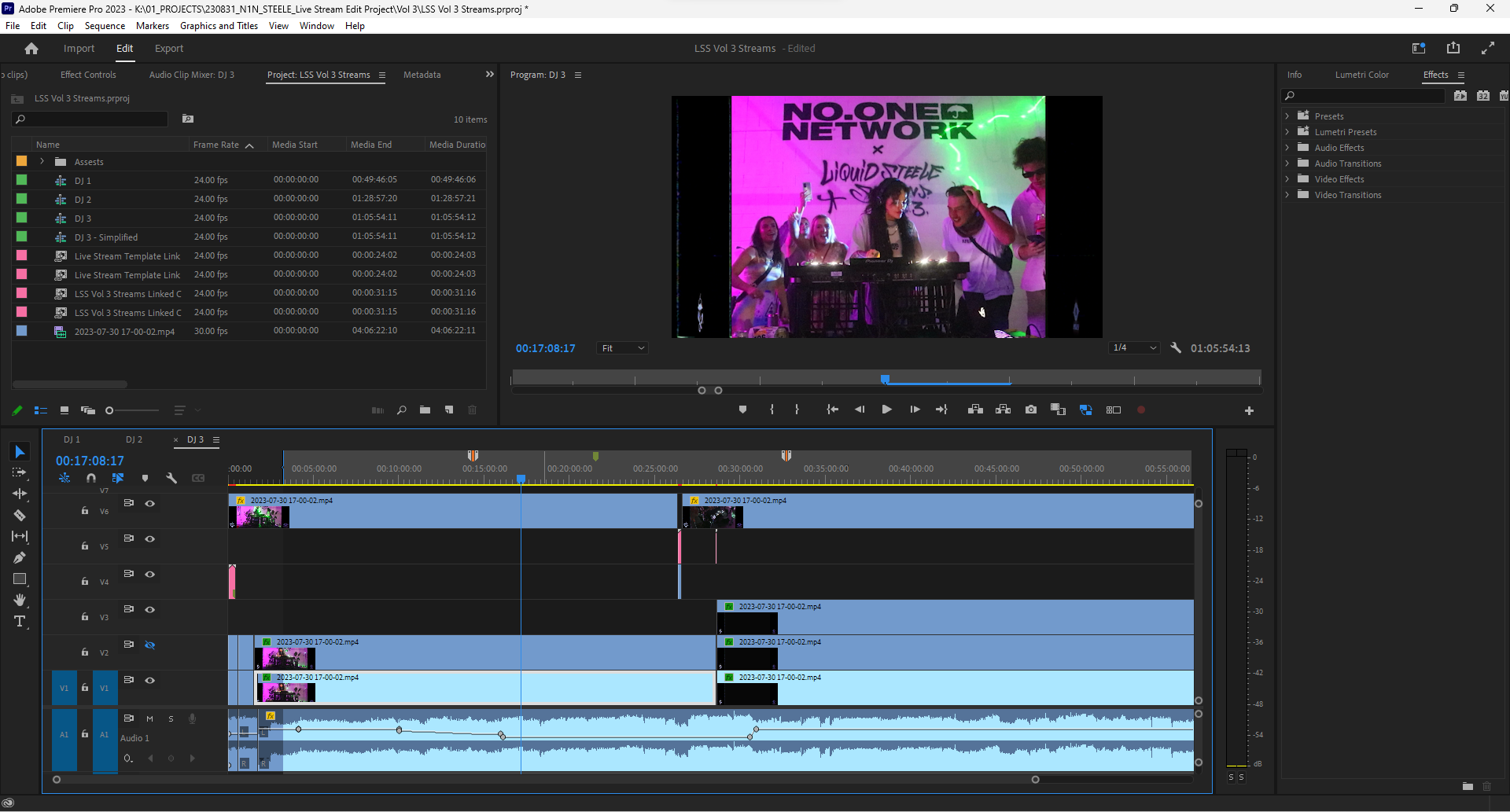Image resolution: width=1510 pixels, height=812 pixels.
Task: Enable V2 track output eye
Action: pos(149,645)
